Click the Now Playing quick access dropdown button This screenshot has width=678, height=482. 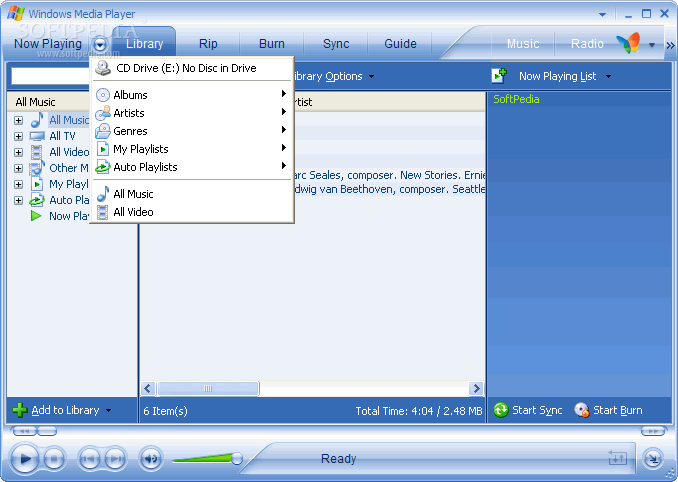coord(100,44)
